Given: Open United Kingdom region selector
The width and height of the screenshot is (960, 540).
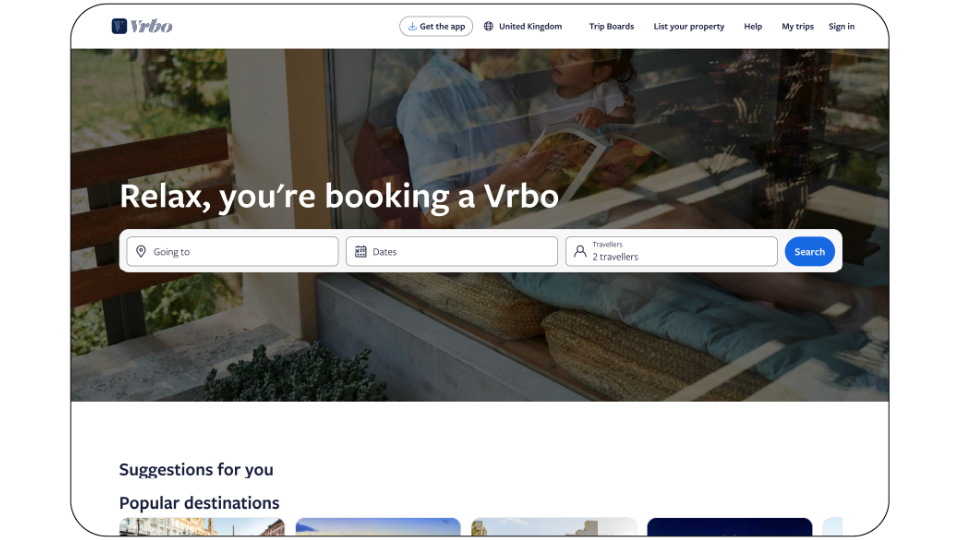Looking at the screenshot, I should point(523,26).
